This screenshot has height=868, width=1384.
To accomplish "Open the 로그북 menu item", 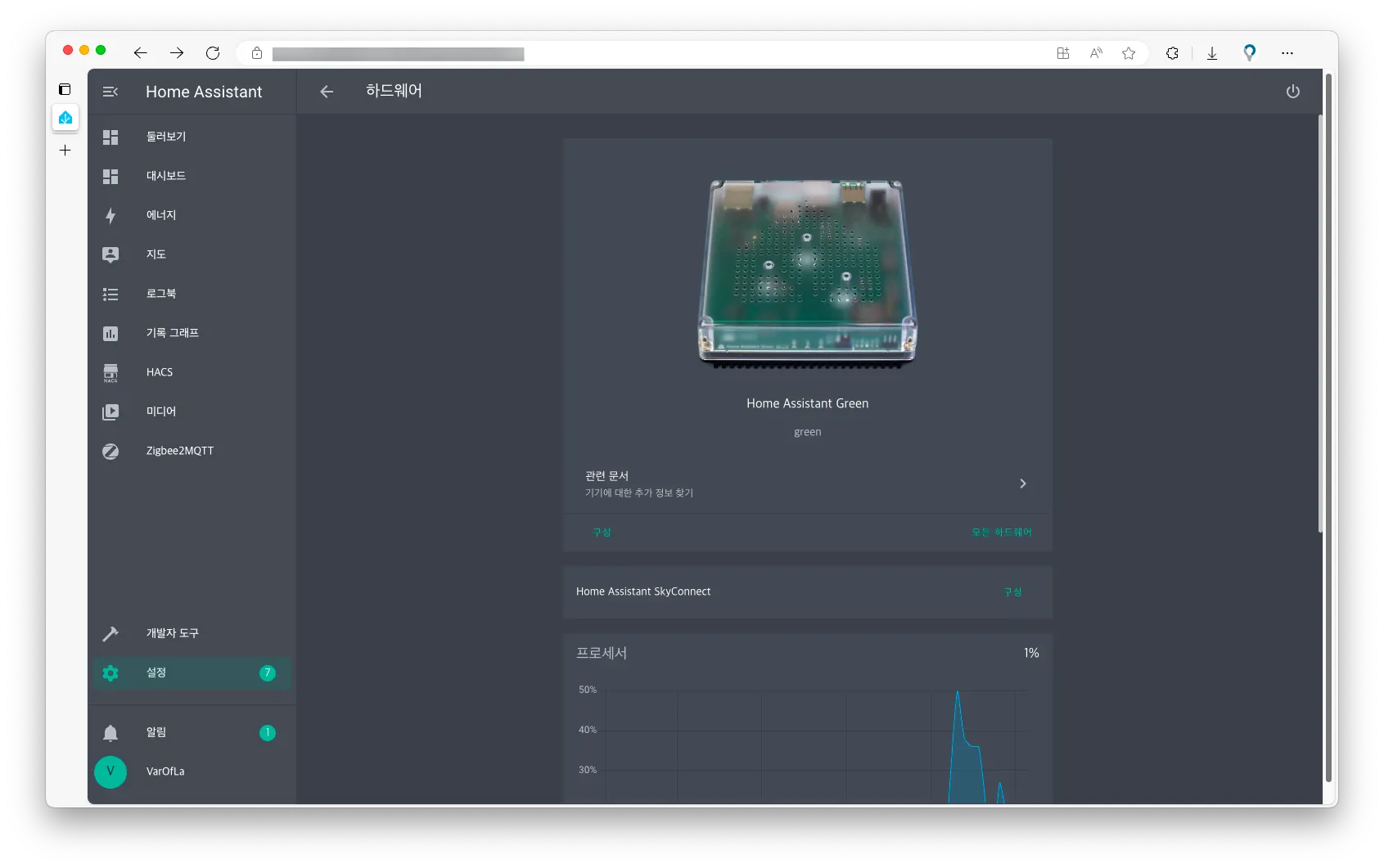I will pos(192,294).
